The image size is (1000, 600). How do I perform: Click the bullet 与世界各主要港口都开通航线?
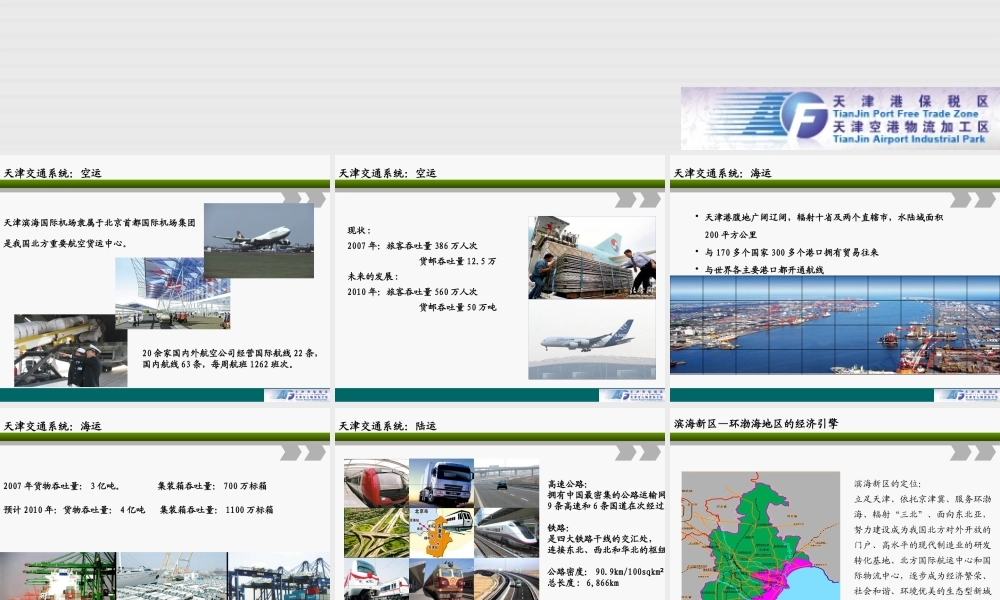coord(764,270)
